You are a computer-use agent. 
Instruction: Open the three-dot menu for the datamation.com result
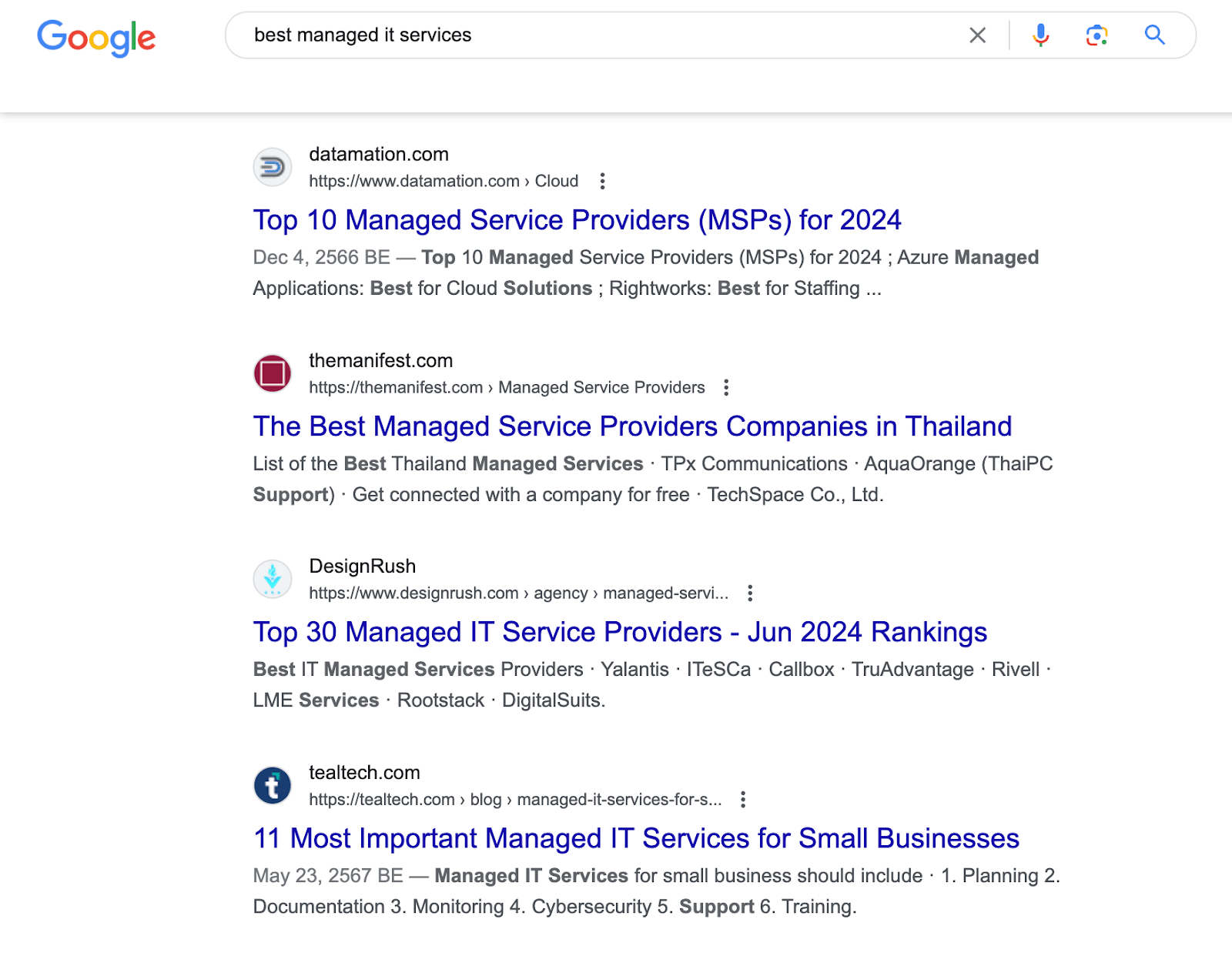tap(602, 181)
